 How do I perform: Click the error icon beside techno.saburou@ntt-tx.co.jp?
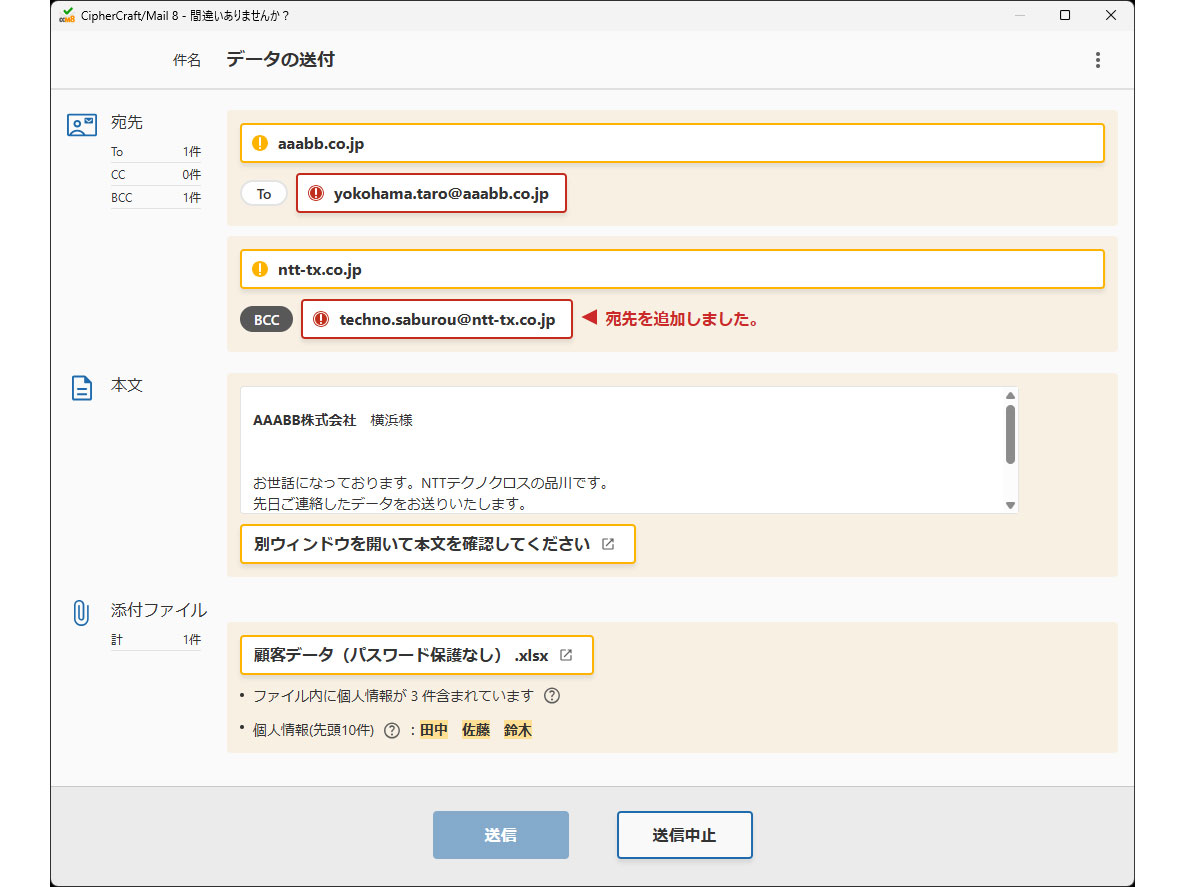[321, 319]
